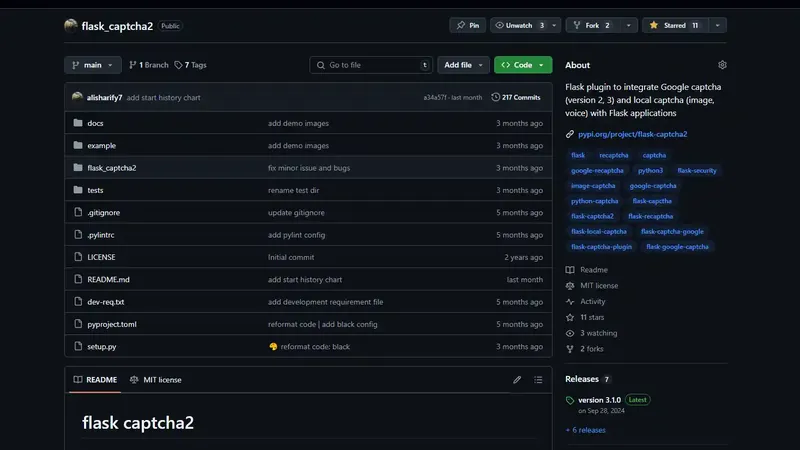This screenshot has width=800, height=450.
Task: Open the flask_captcha2 folder
Action: [112, 168]
